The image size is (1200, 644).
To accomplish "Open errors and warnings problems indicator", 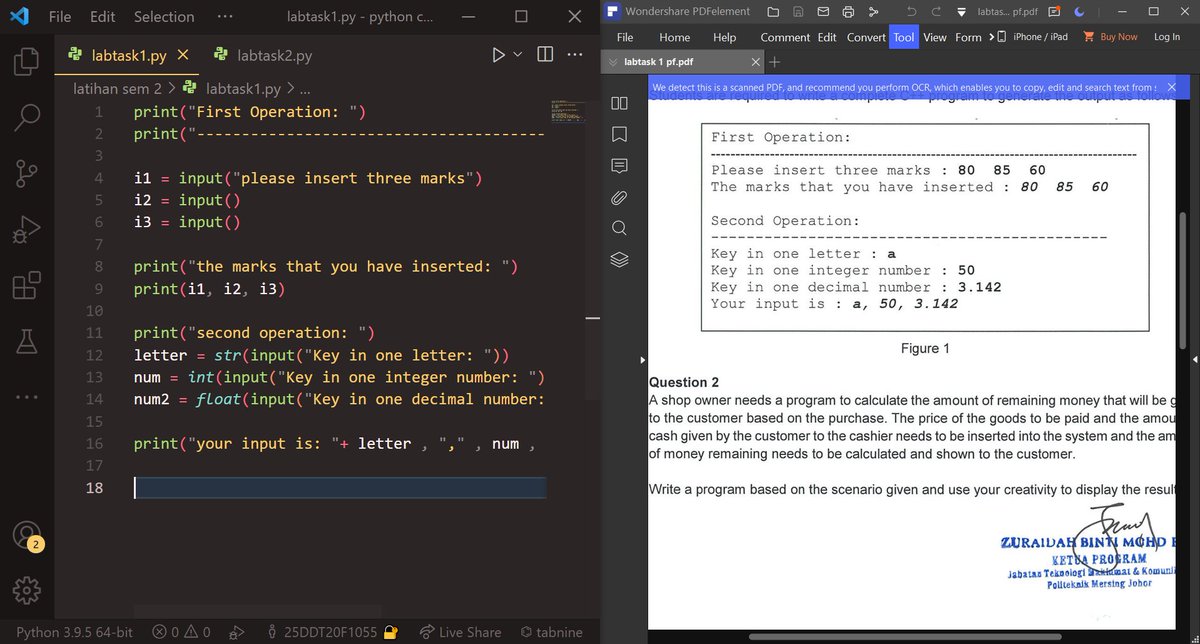I will [181, 632].
